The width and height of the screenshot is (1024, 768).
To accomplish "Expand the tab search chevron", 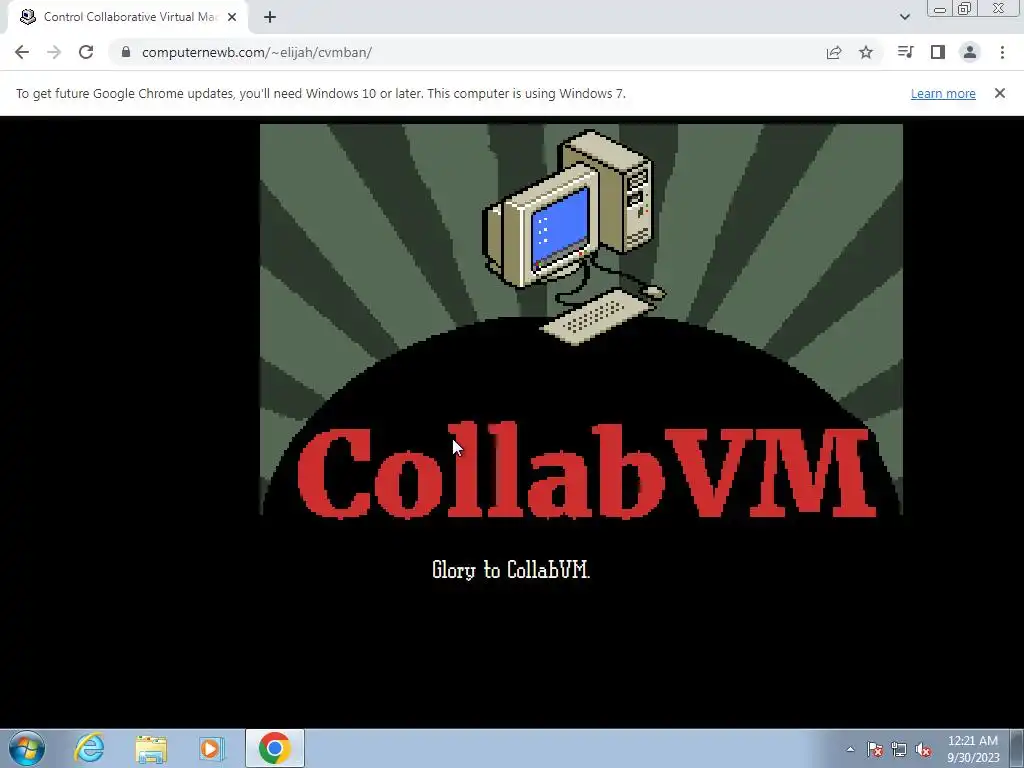I will click(904, 17).
